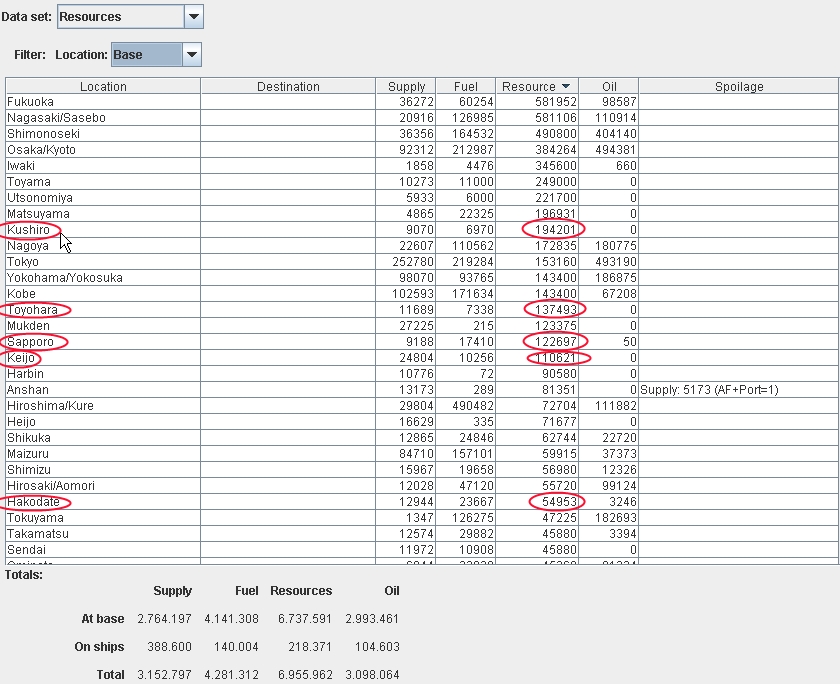Select the Iwaki location

pos(21,166)
